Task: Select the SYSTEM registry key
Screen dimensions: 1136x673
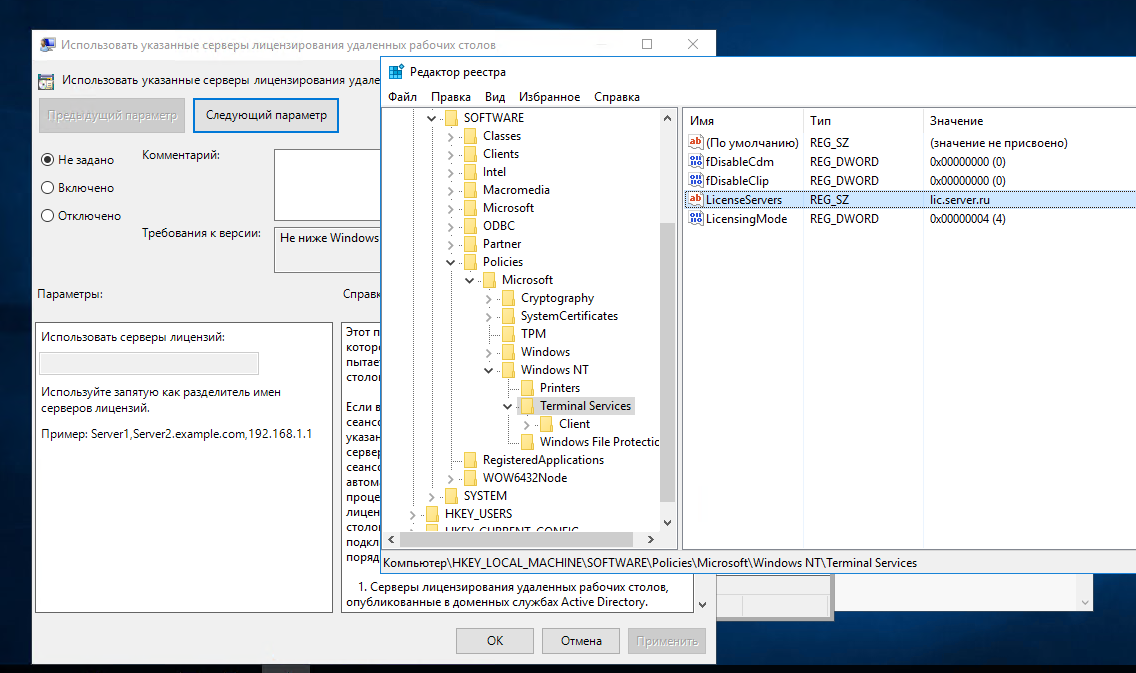Action: click(485, 496)
